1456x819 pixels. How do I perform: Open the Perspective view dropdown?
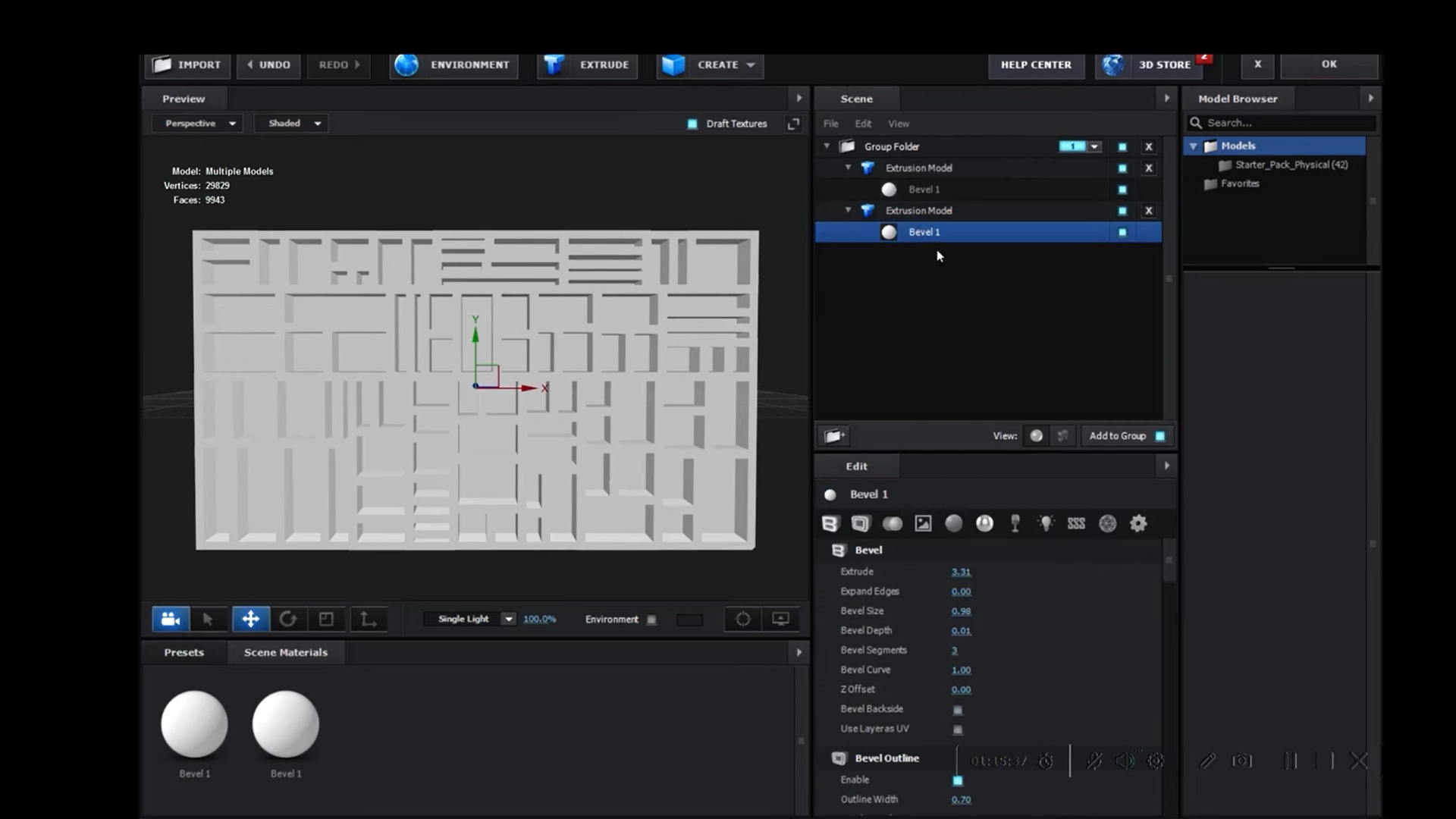198,124
